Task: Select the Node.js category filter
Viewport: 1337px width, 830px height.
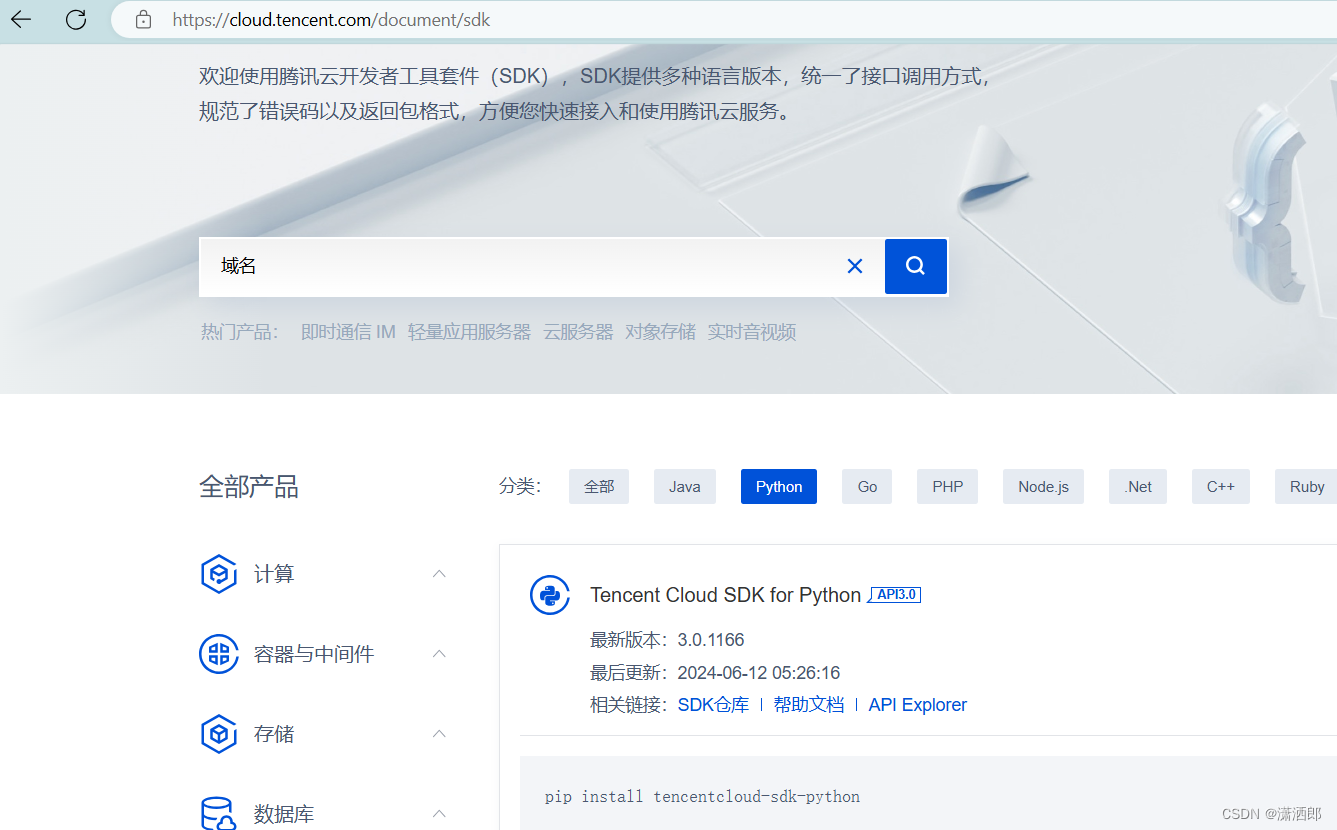Action: click(x=1043, y=486)
